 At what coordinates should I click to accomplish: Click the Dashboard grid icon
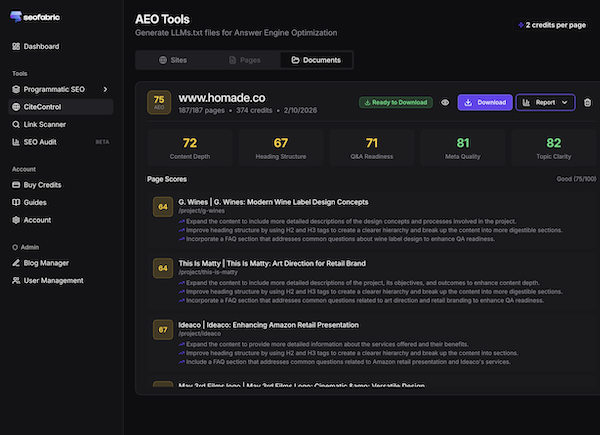pyautogui.click(x=16, y=46)
